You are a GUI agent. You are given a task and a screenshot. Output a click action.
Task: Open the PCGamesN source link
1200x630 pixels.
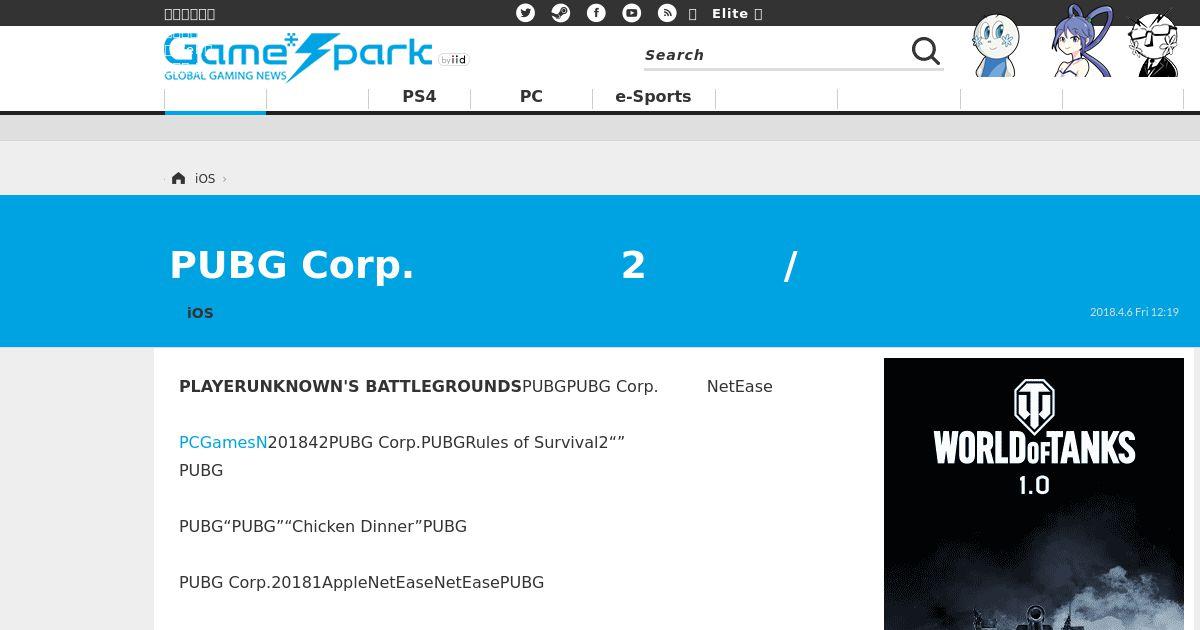coord(223,442)
